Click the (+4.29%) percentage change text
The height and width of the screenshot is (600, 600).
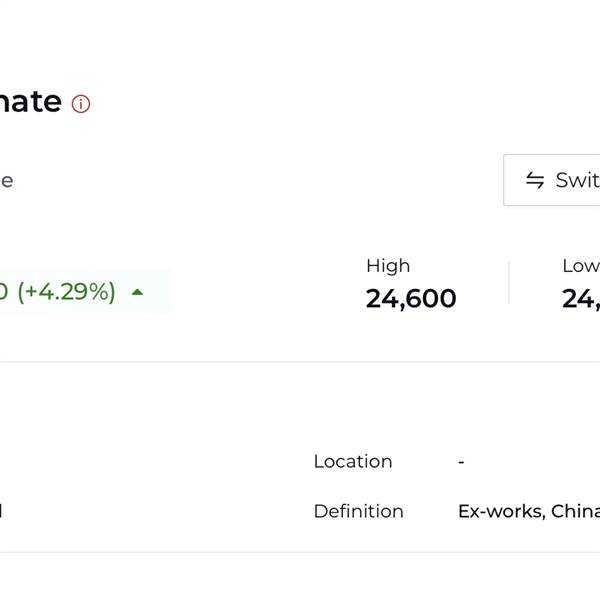[66, 291]
